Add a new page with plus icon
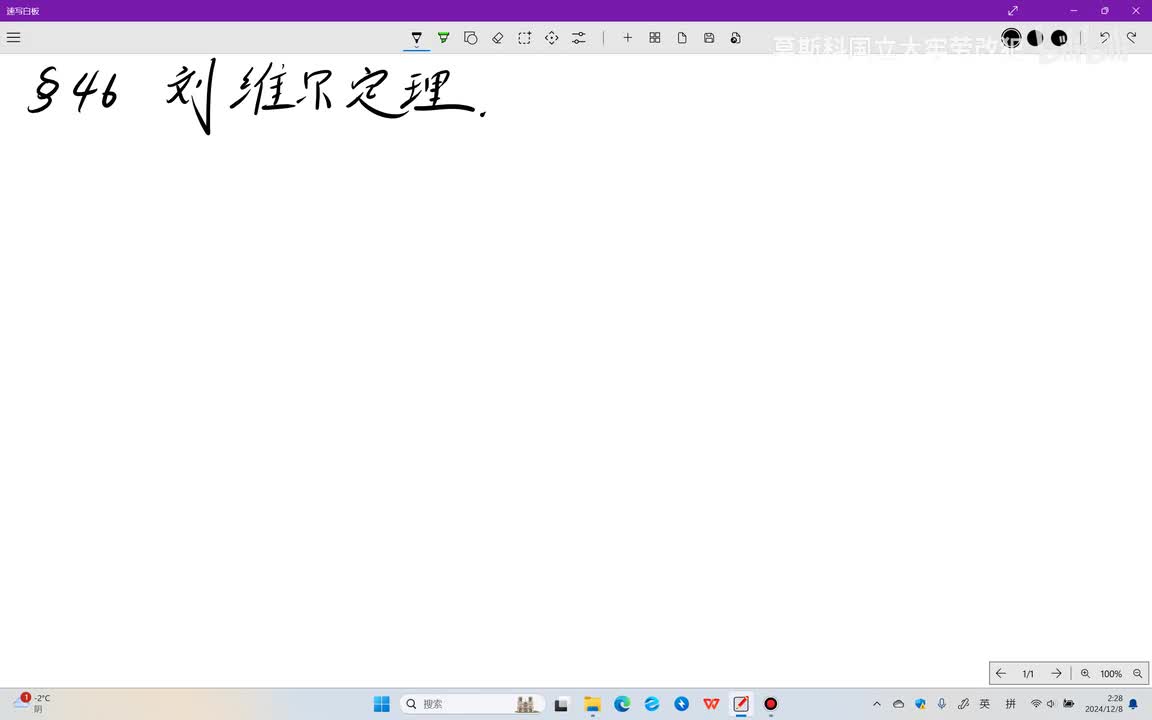1152x720 pixels. pos(627,37)
